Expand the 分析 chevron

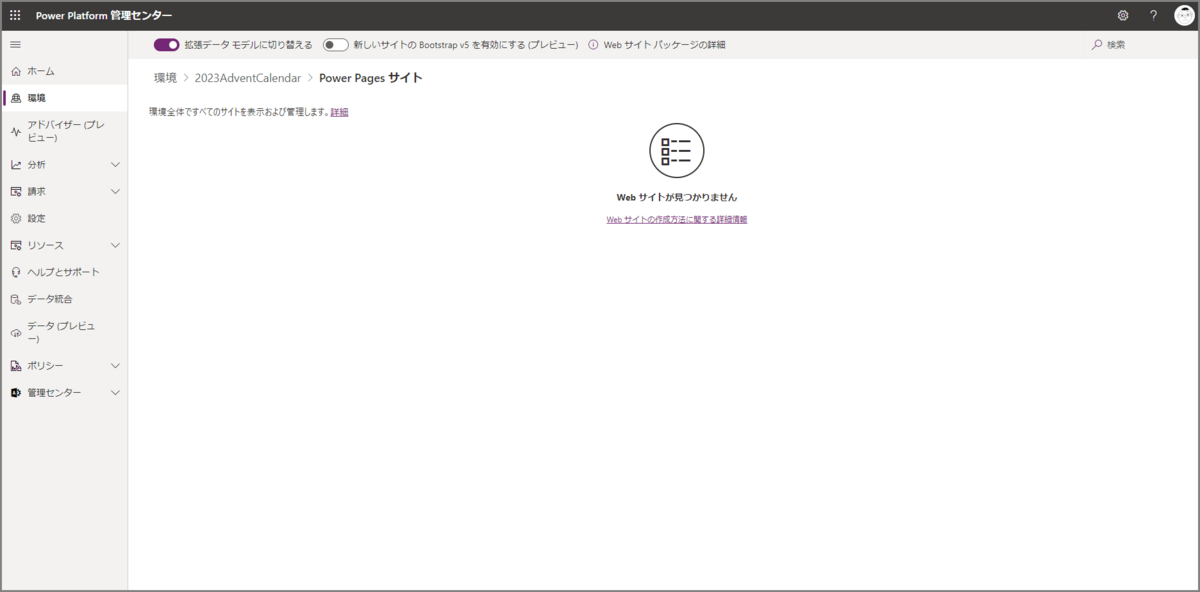115,165
